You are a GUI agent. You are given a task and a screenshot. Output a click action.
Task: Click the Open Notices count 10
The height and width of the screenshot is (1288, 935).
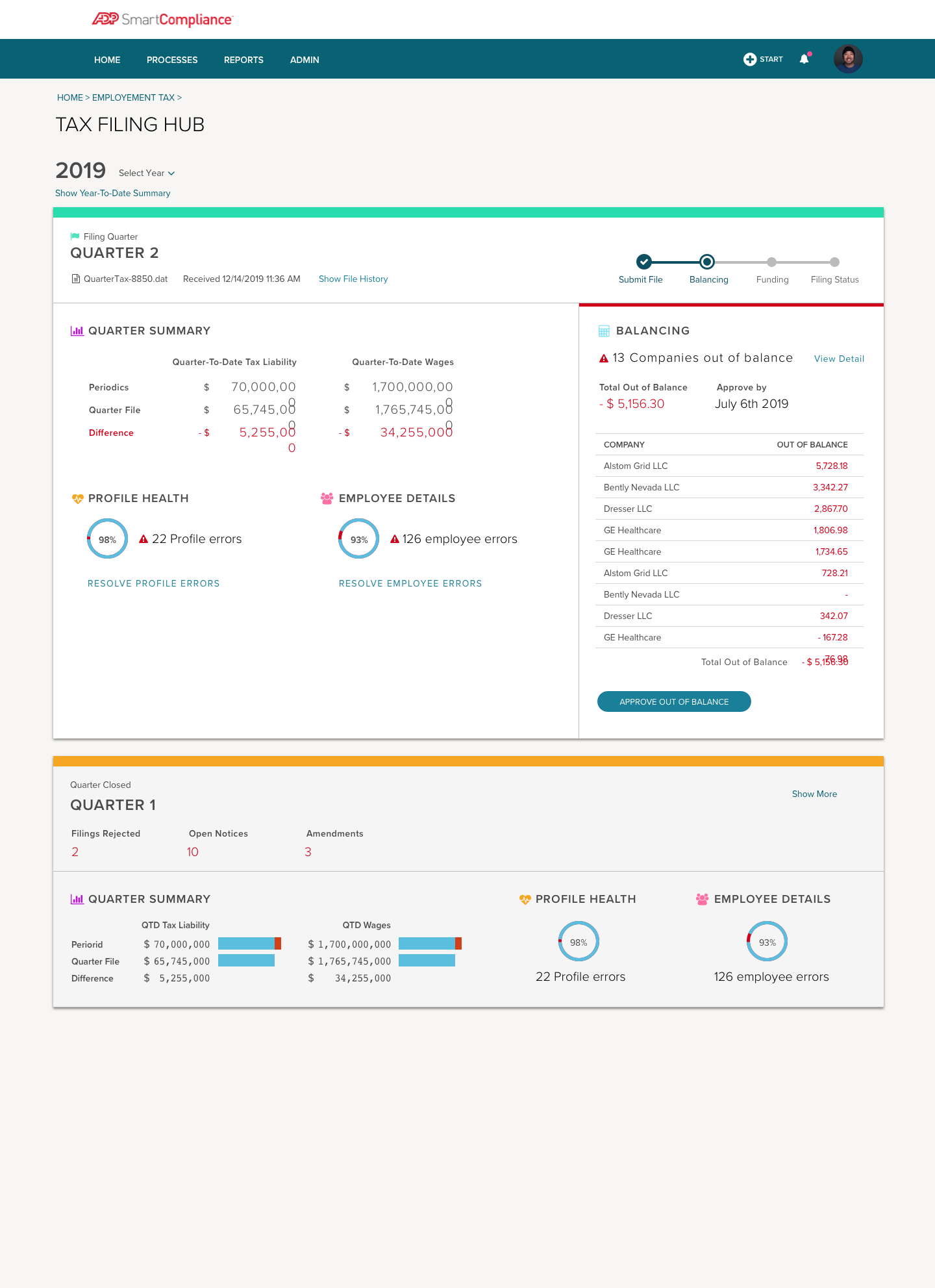coord(193,852)
